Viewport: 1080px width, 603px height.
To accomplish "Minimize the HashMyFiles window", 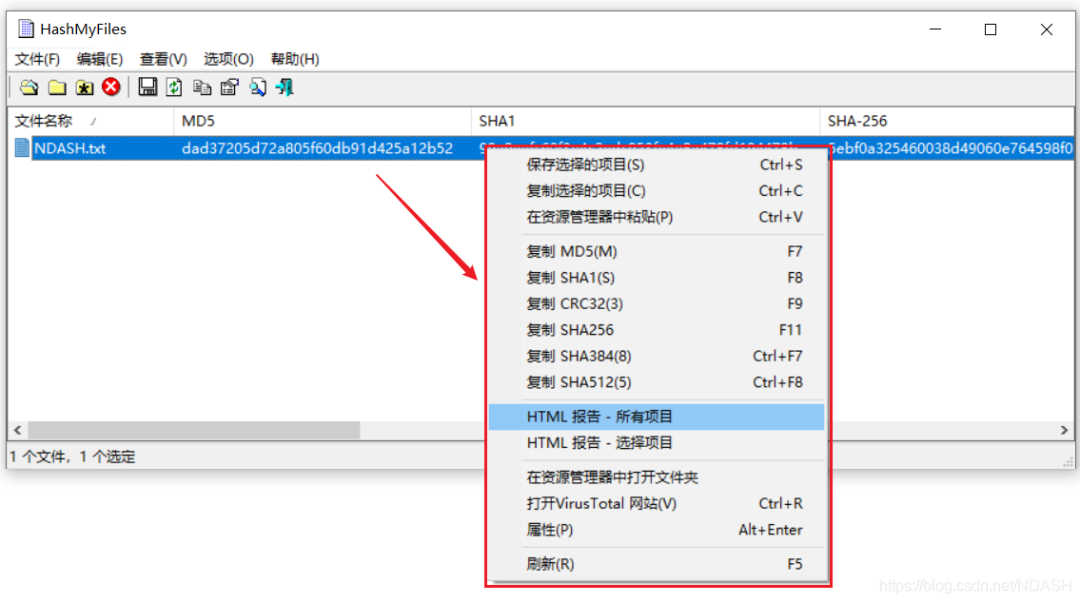I will tap(935, 29).
